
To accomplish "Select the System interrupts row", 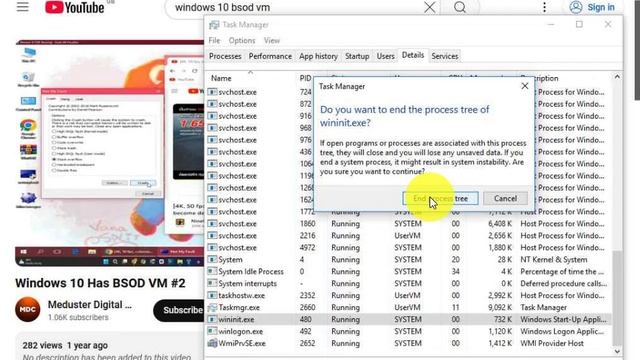I will (x=409, y=283).
